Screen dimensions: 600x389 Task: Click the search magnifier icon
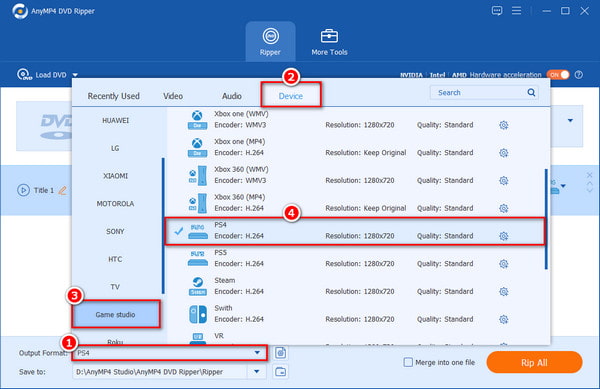[x=531, y=92]
